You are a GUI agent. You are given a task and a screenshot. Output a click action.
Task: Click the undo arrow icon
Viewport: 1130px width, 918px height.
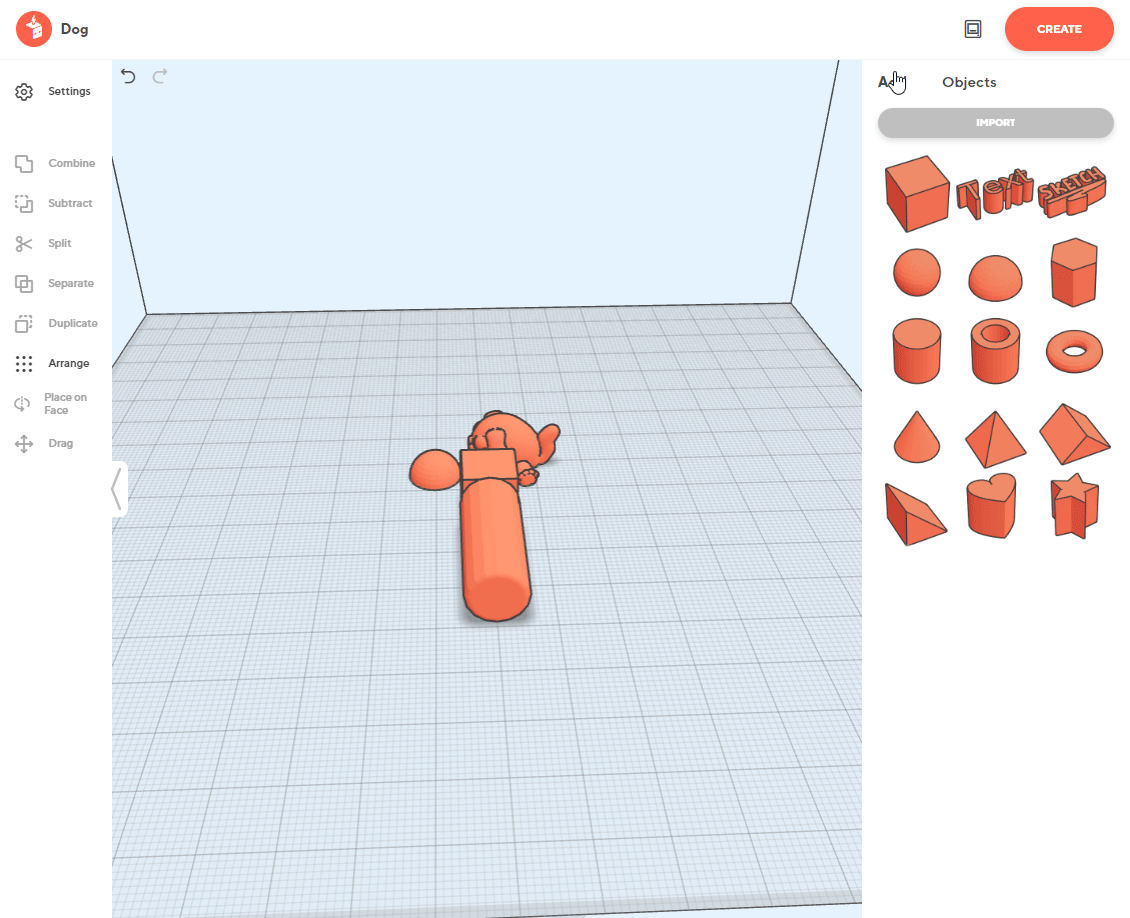click(x=128, y=76)
